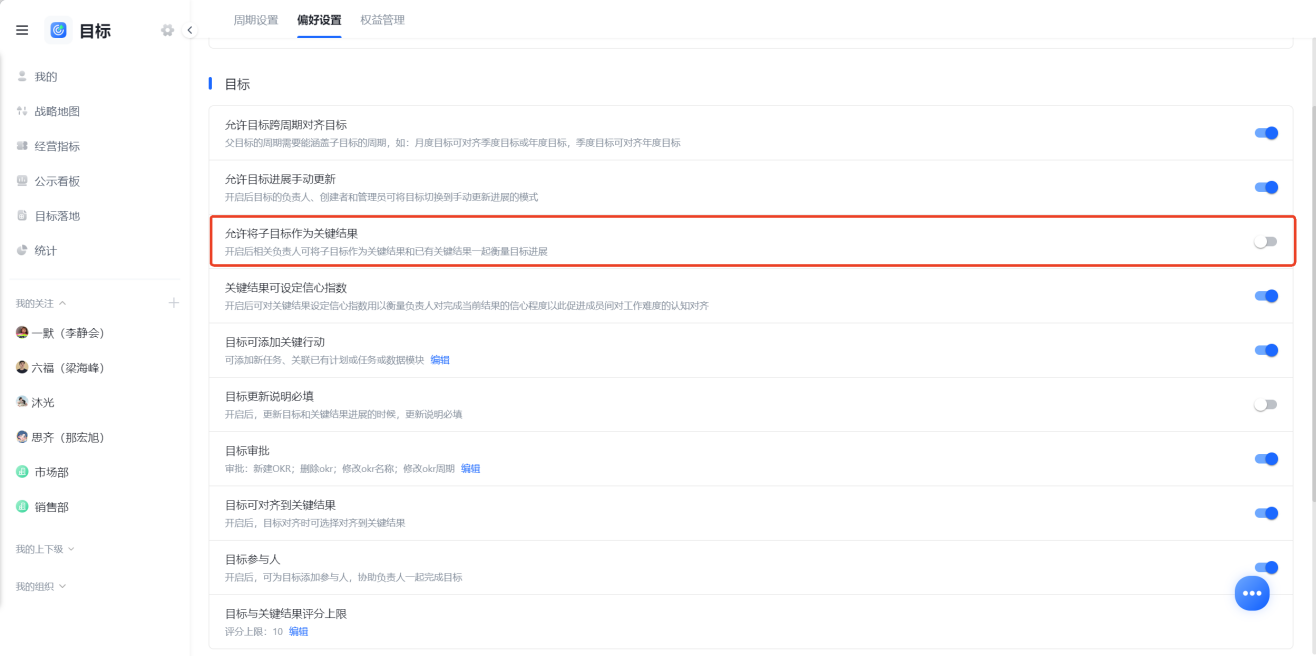Click the 公示看板 sidebar icon
Screen dimensions: 1316x656
pos(22,181)
